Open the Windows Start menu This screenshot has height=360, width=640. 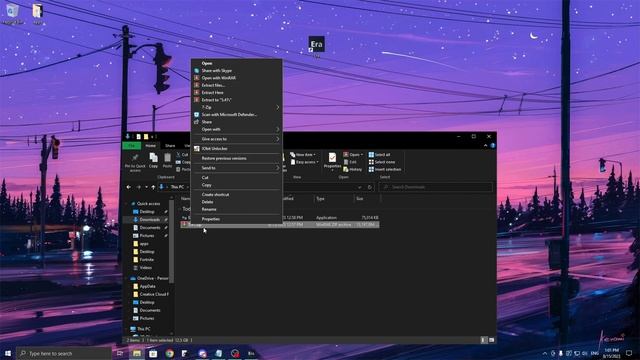coord(8,353)
